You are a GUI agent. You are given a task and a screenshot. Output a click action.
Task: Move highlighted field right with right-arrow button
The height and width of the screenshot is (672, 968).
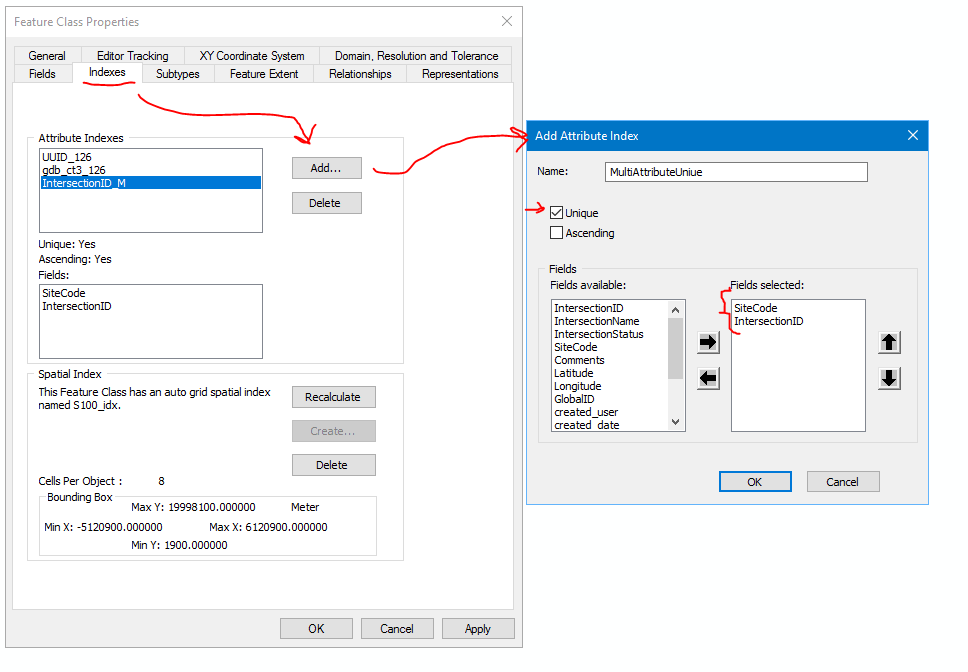[x=708, y=341]
